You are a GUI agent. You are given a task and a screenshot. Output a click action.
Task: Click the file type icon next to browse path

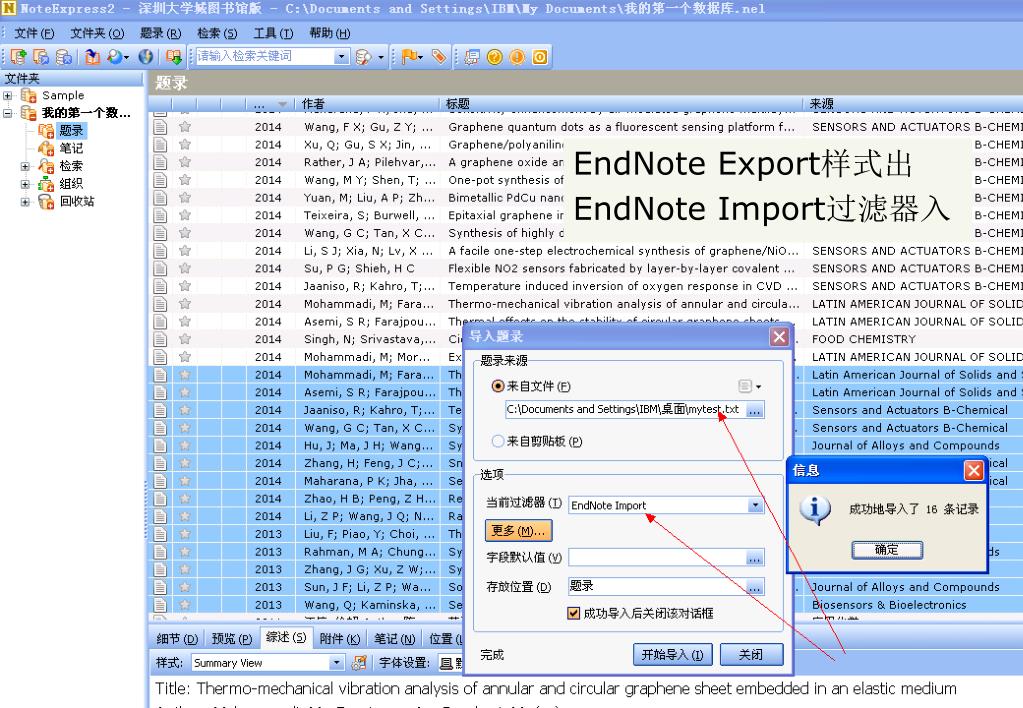(x=746, y=386)
